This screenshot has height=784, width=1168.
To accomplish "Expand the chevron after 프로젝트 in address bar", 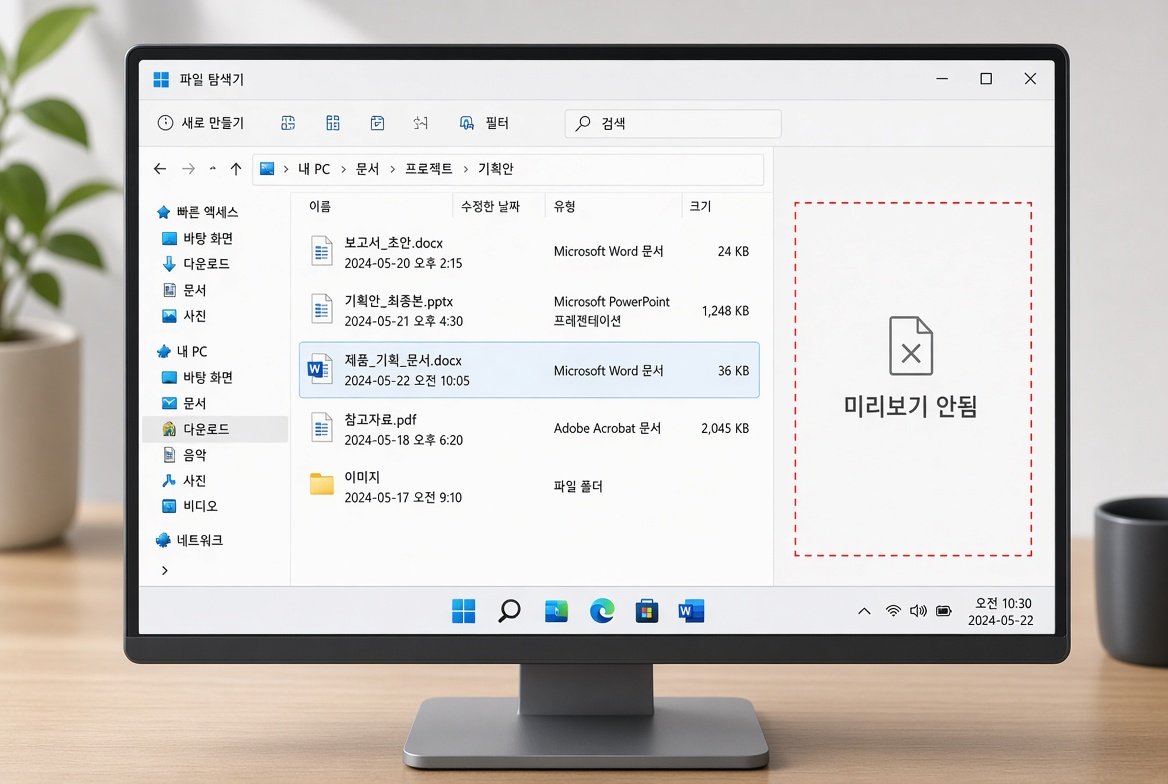I will [466, 170].
